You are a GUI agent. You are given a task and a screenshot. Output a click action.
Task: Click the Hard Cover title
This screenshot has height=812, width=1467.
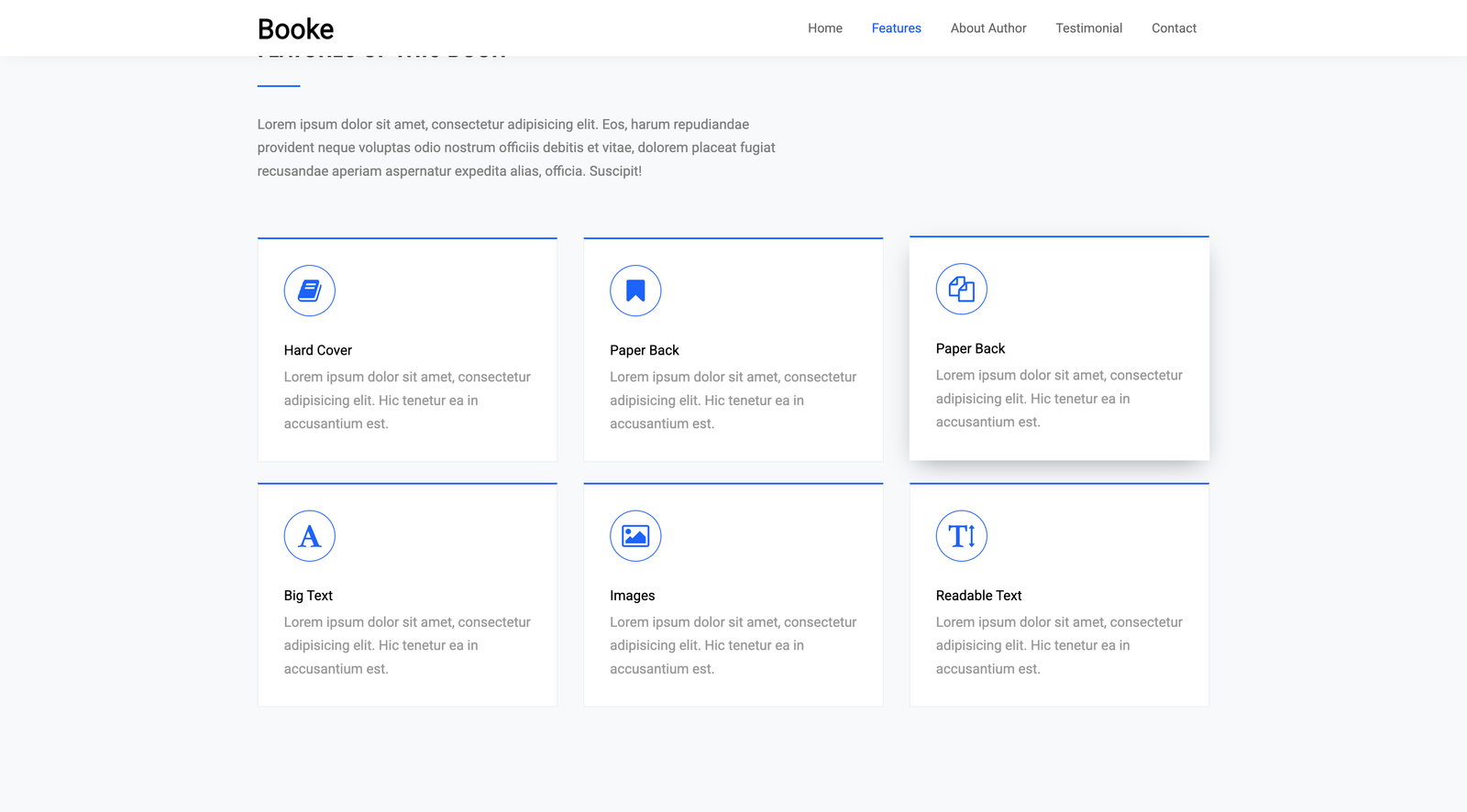tap(318, 350)
